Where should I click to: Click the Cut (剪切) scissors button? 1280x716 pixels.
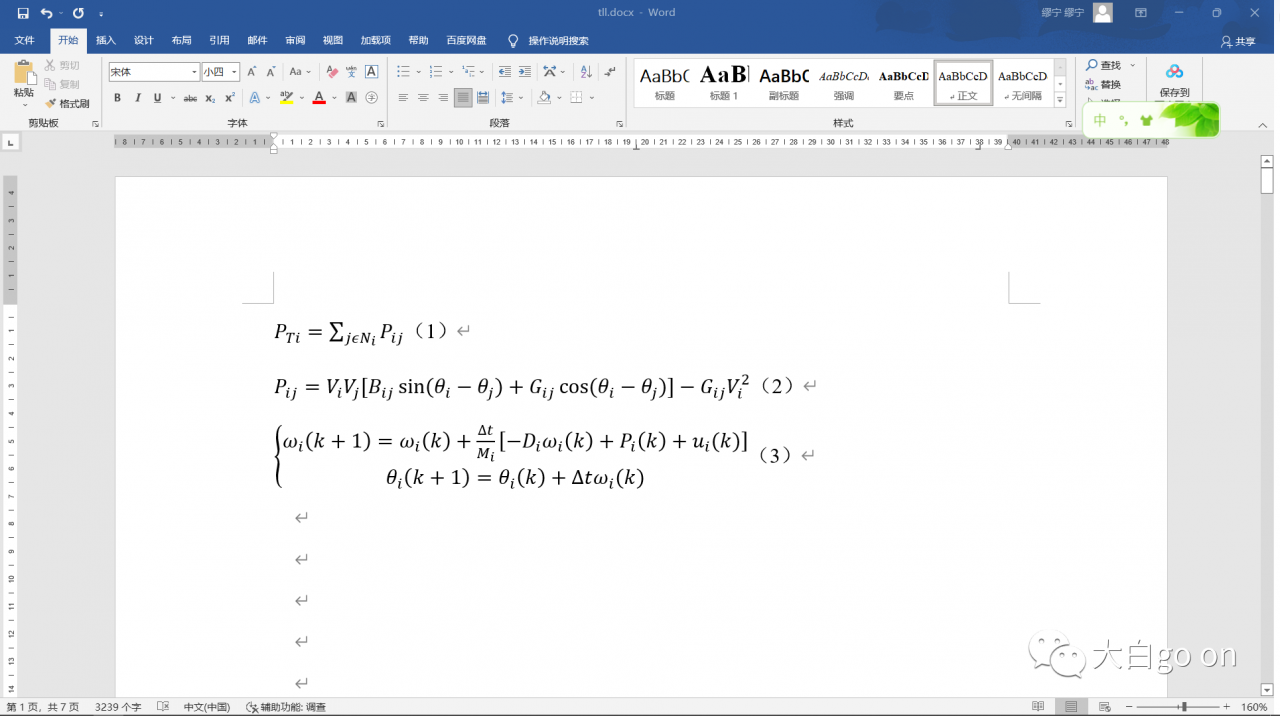62,66
